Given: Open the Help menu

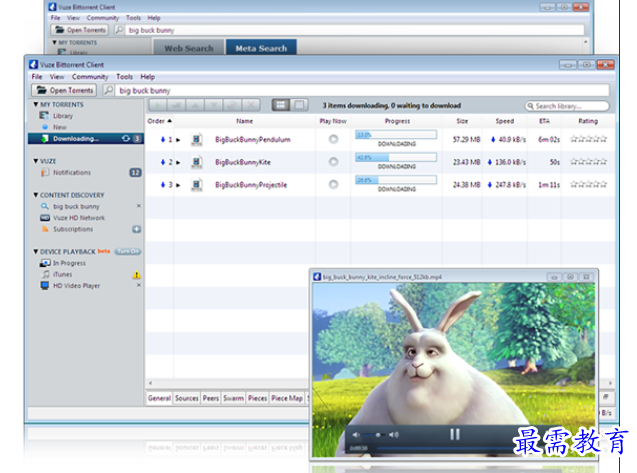Looking at the screenshot, I should pyautogui.click(x=147, y=77).
